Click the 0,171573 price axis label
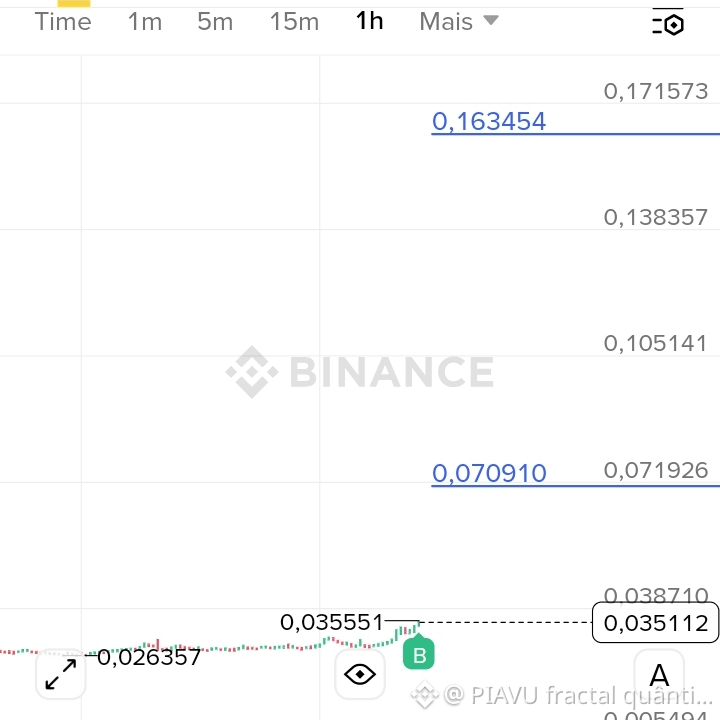 click(655, 91)
